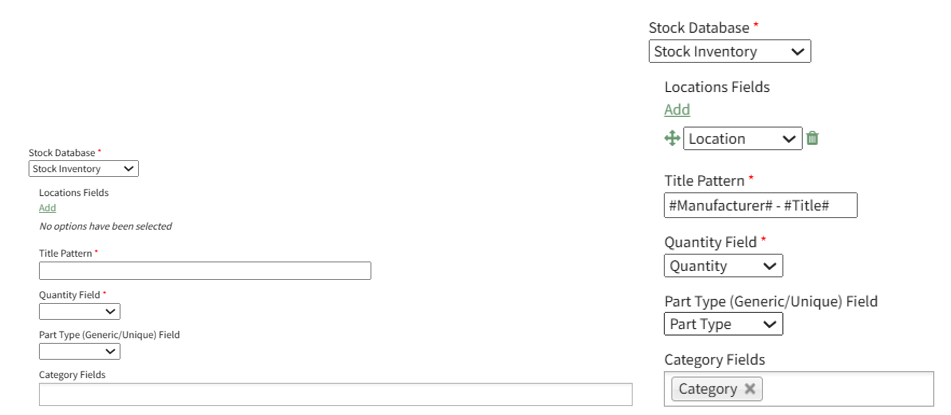Click blank space in the Category Fields box beside the Category tag

point(850,389)
